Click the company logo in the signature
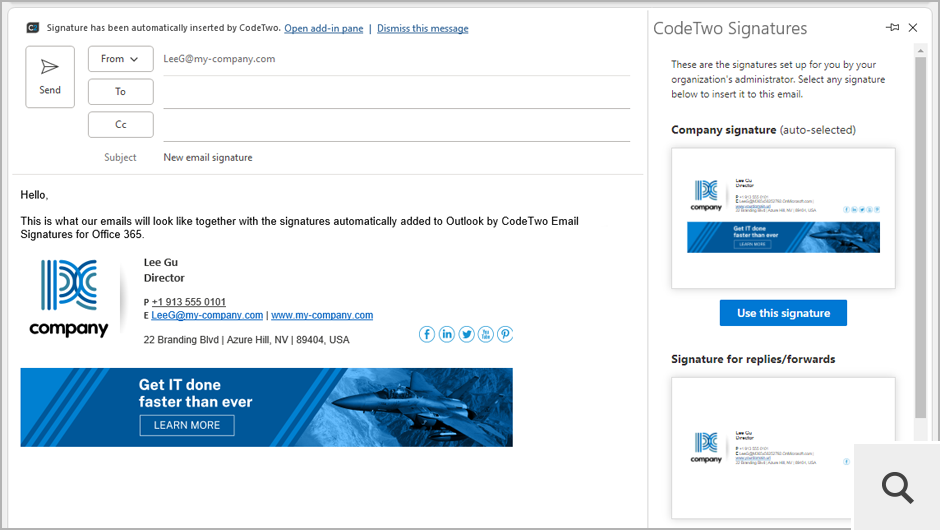940x530 pixels. [69, 298]
